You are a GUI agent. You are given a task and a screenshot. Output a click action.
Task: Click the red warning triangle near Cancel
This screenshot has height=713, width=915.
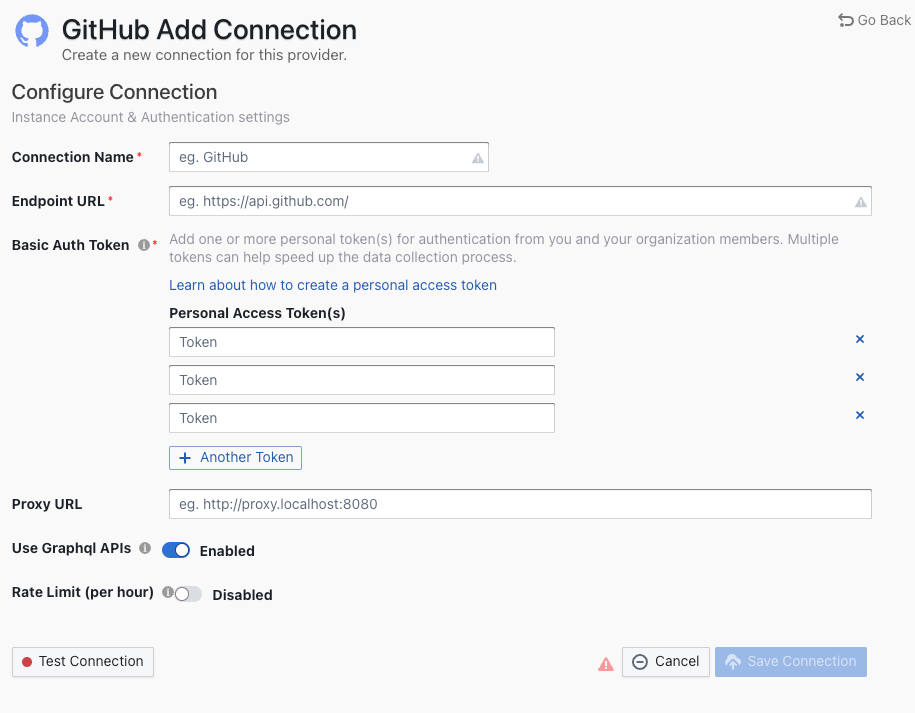[605, 663]
